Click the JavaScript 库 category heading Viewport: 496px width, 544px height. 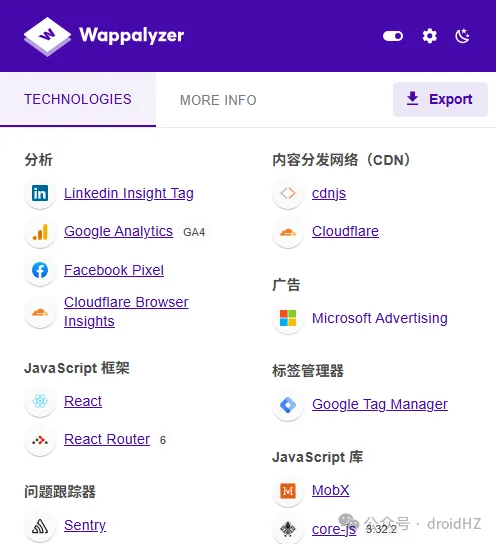[x=318, y=457]
